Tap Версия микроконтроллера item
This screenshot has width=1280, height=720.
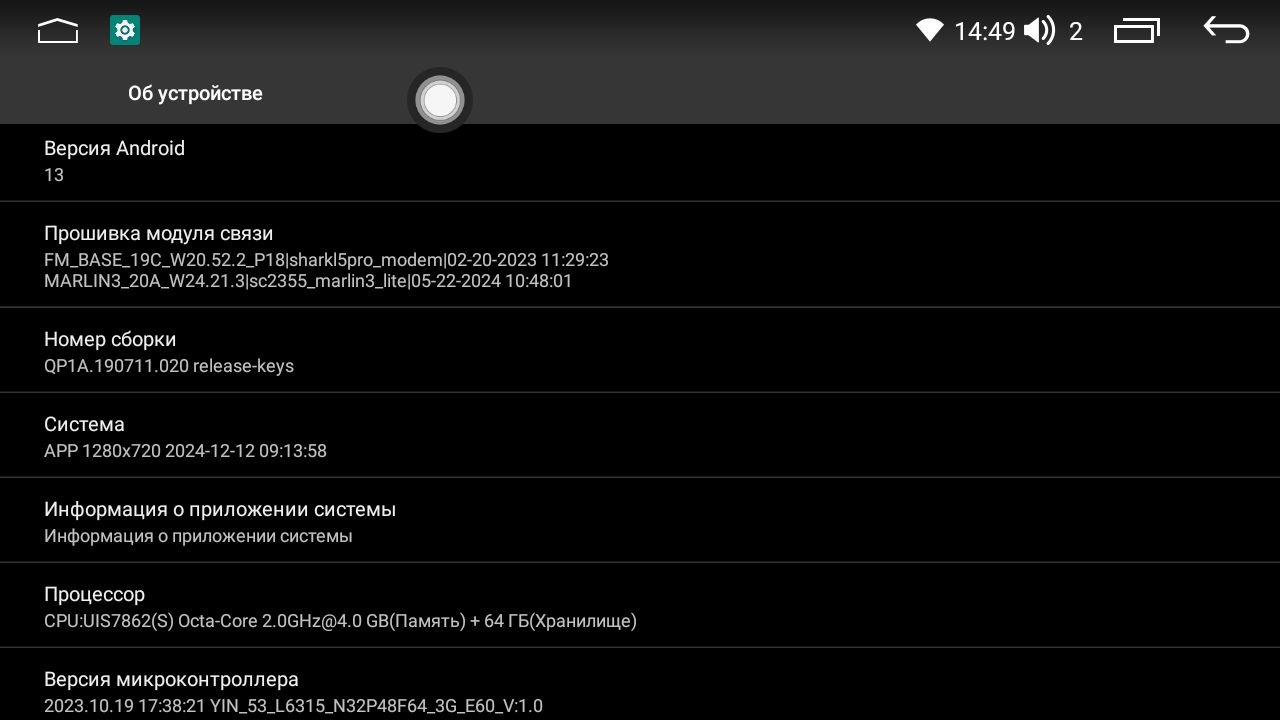point(640,685)
